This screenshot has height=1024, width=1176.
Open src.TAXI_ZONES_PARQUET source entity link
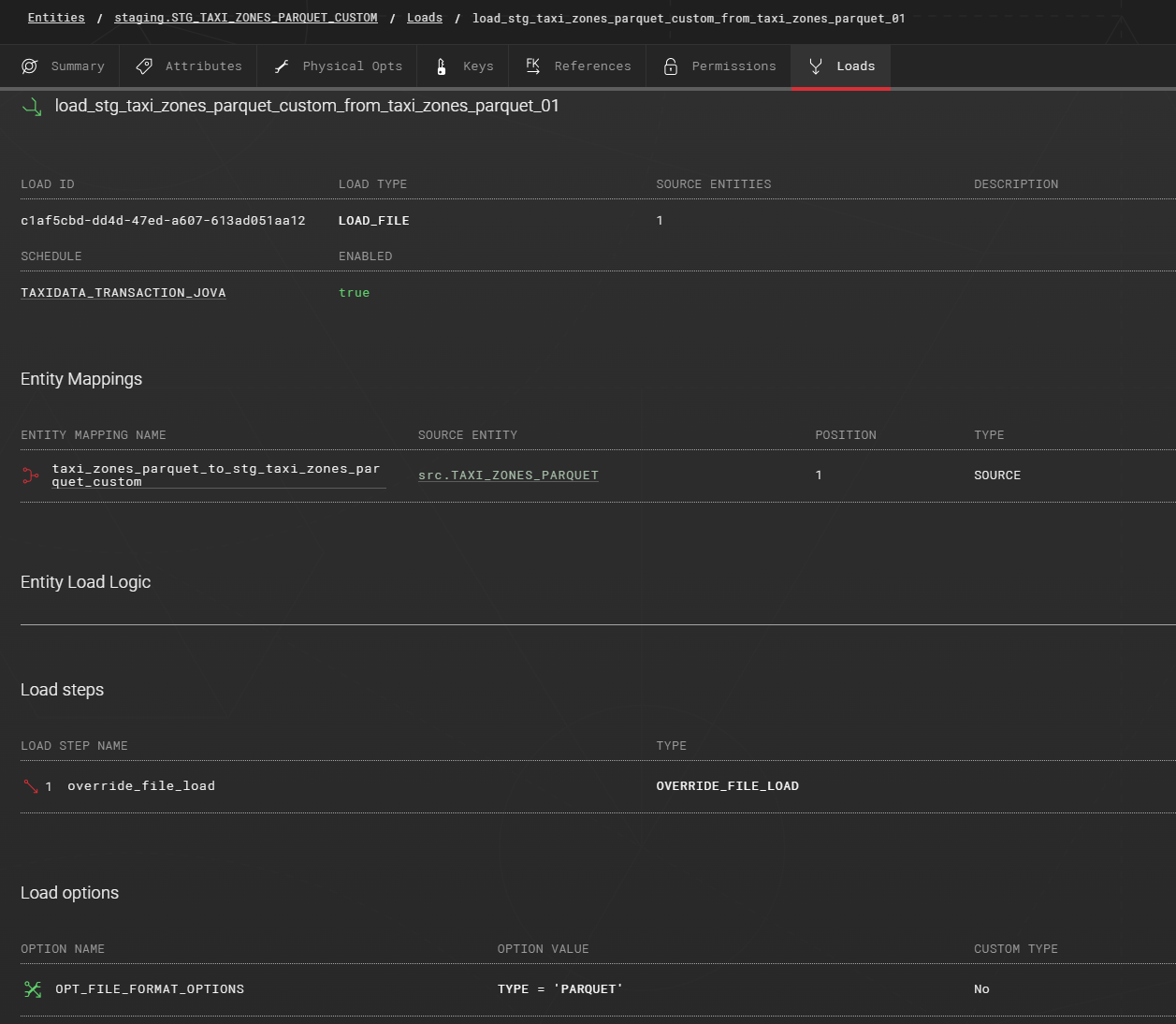coord(508,475)
